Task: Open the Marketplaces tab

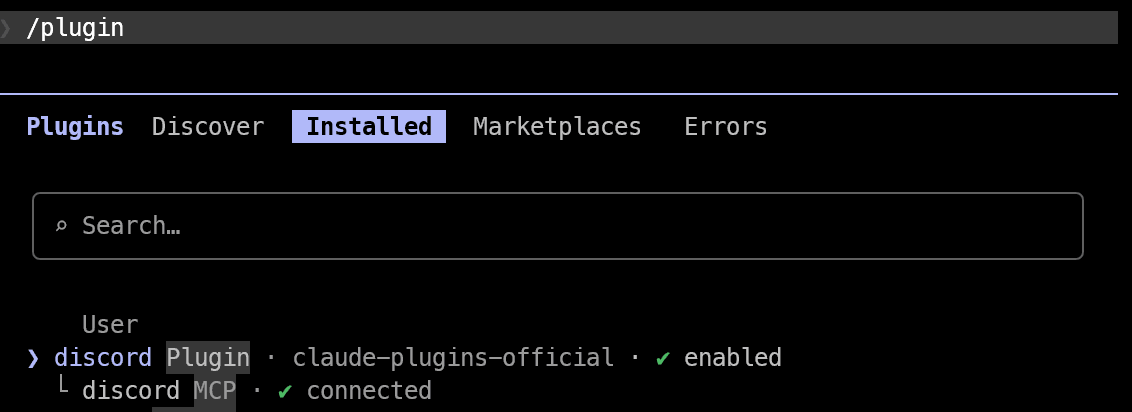Action: pos(557,126)
